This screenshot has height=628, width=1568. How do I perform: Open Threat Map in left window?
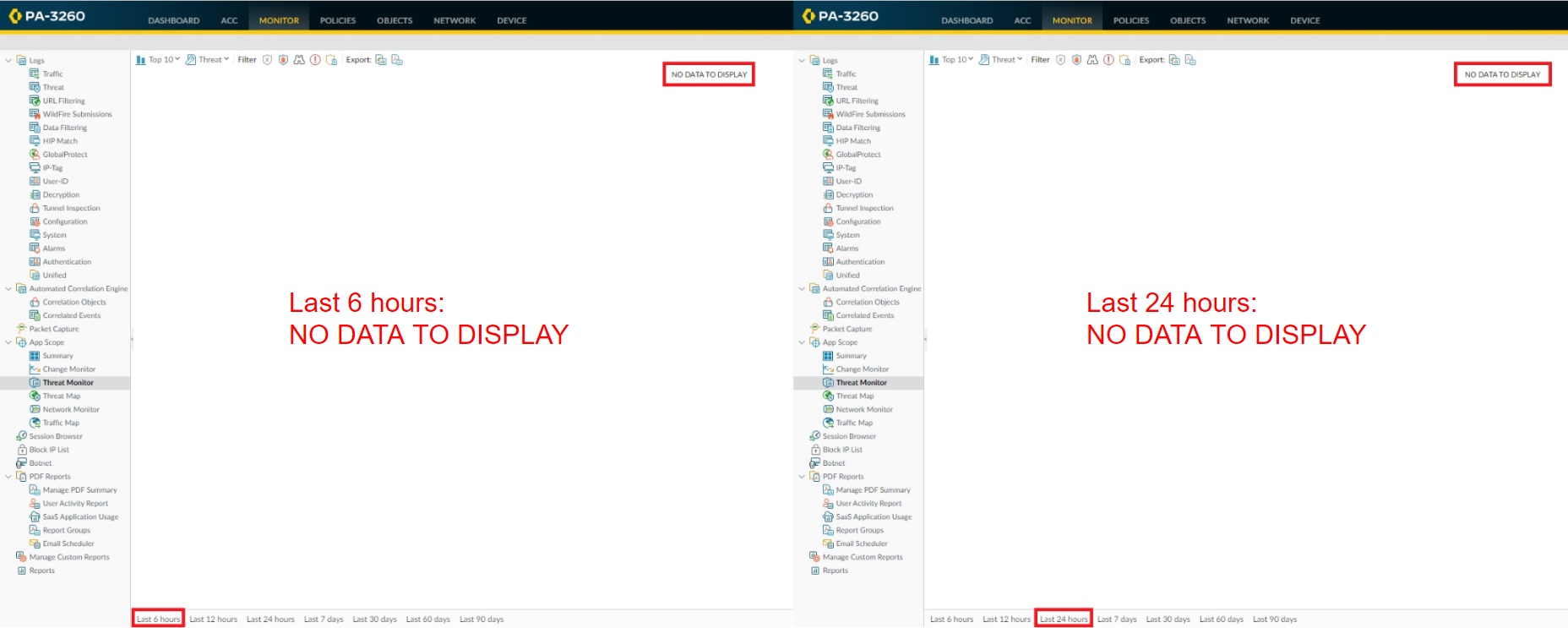(x=55, y=396)
